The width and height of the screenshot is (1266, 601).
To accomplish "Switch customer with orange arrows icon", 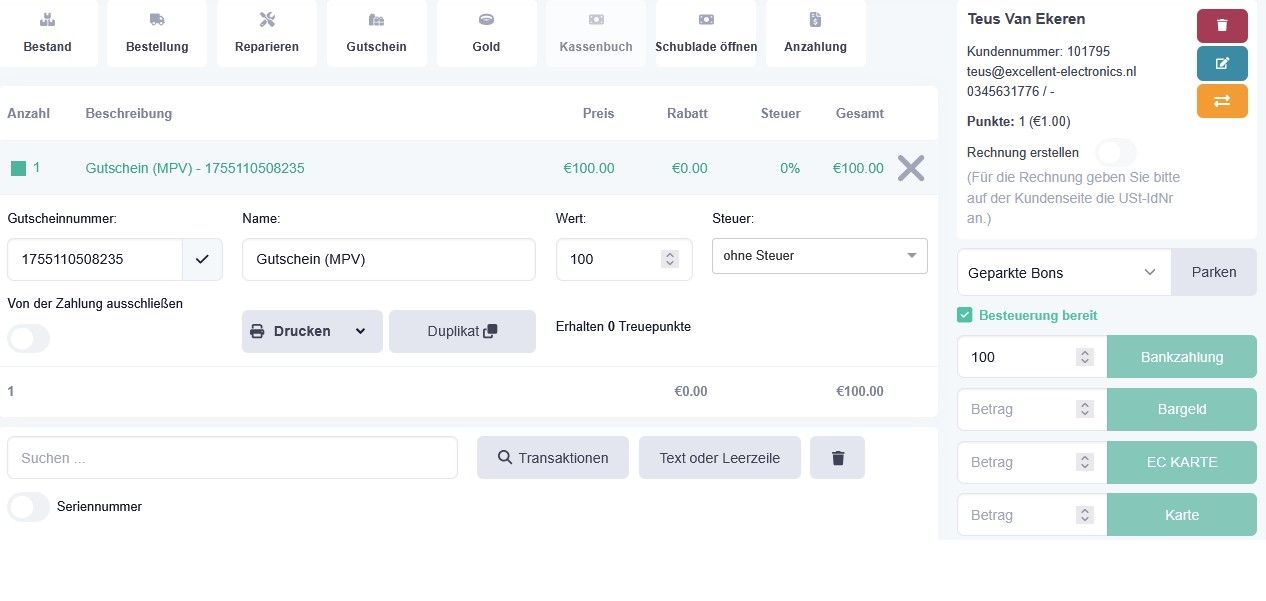I will pyautogui.click(x=1222, y=101).
